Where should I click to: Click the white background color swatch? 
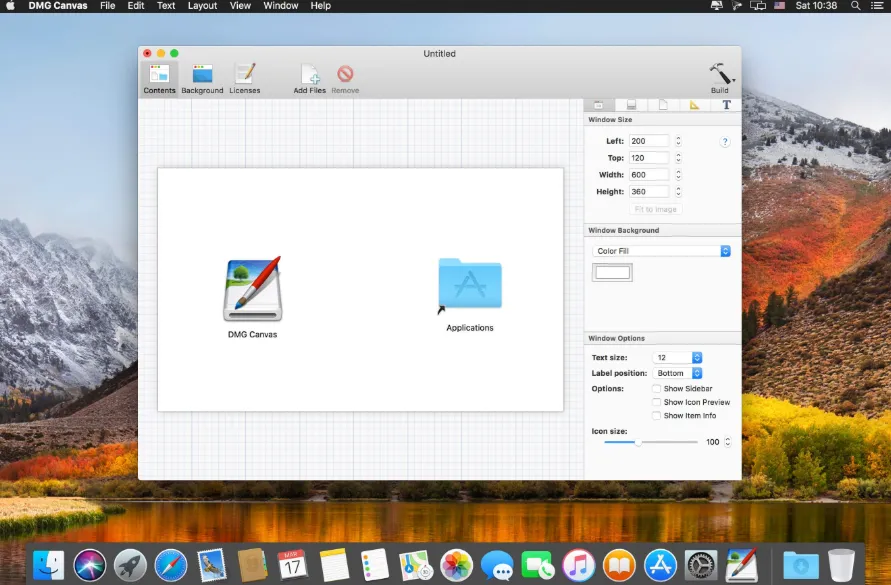coord(612,272)
